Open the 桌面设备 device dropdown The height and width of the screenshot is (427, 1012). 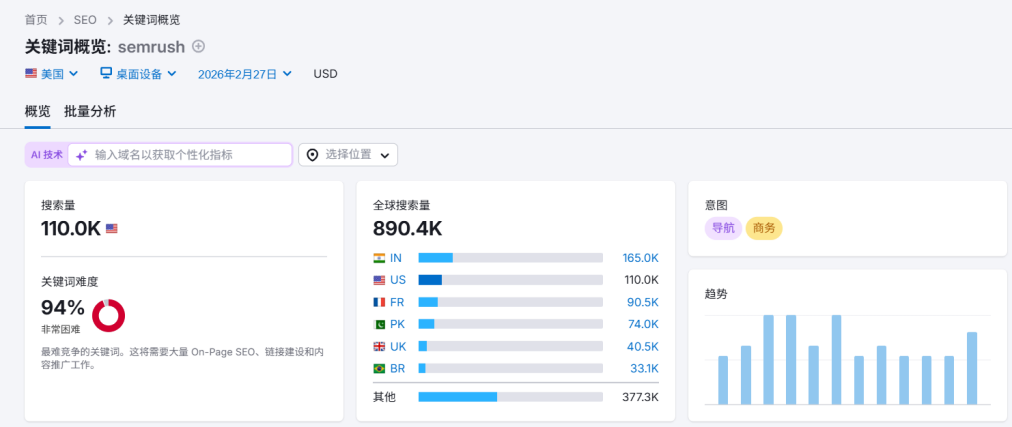pos(138,74)
